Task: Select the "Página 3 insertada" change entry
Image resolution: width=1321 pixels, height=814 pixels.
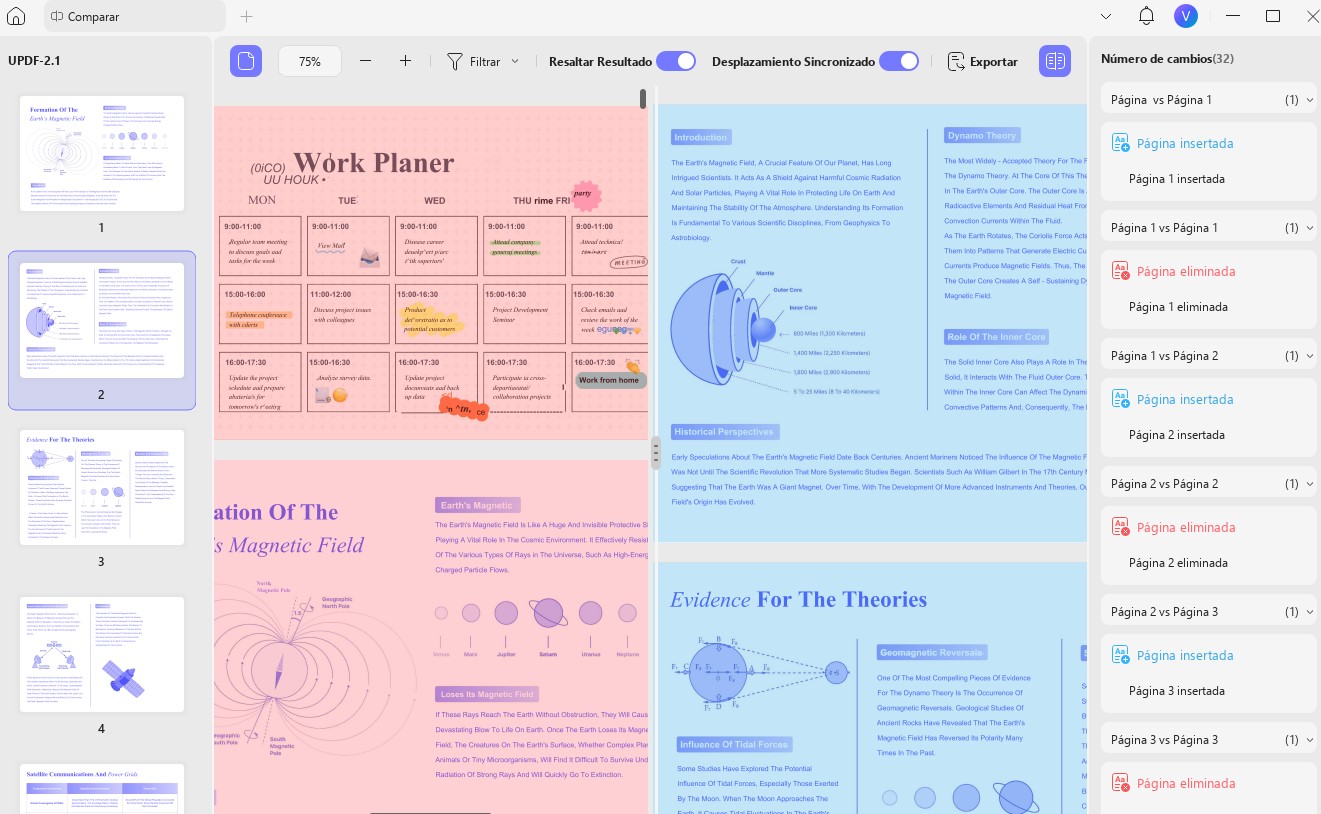Action: [x=1209, y=673]
